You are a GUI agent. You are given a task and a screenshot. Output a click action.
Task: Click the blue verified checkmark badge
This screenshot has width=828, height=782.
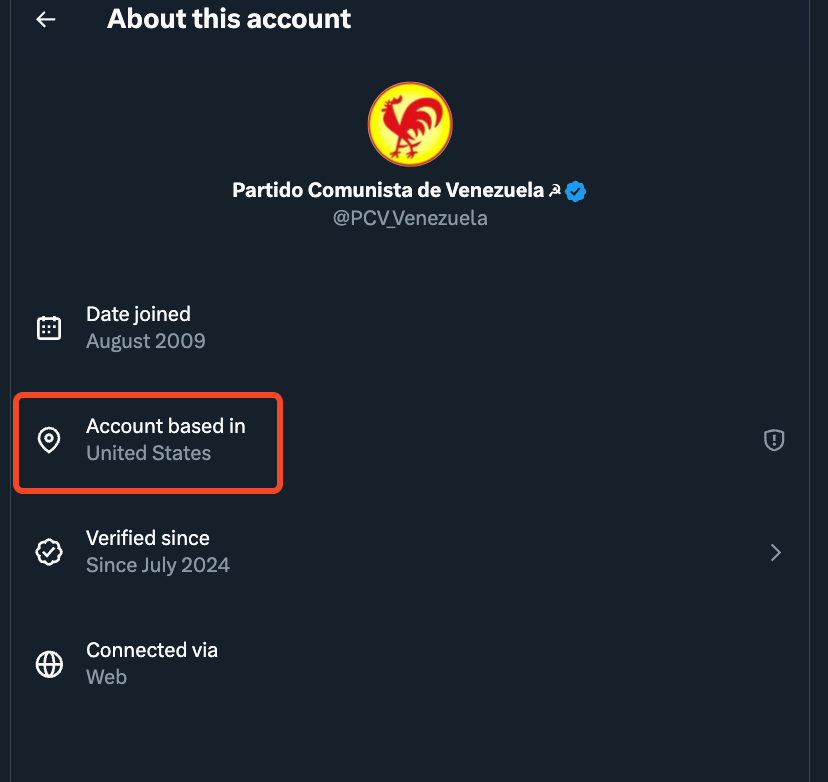pos(576,190)
